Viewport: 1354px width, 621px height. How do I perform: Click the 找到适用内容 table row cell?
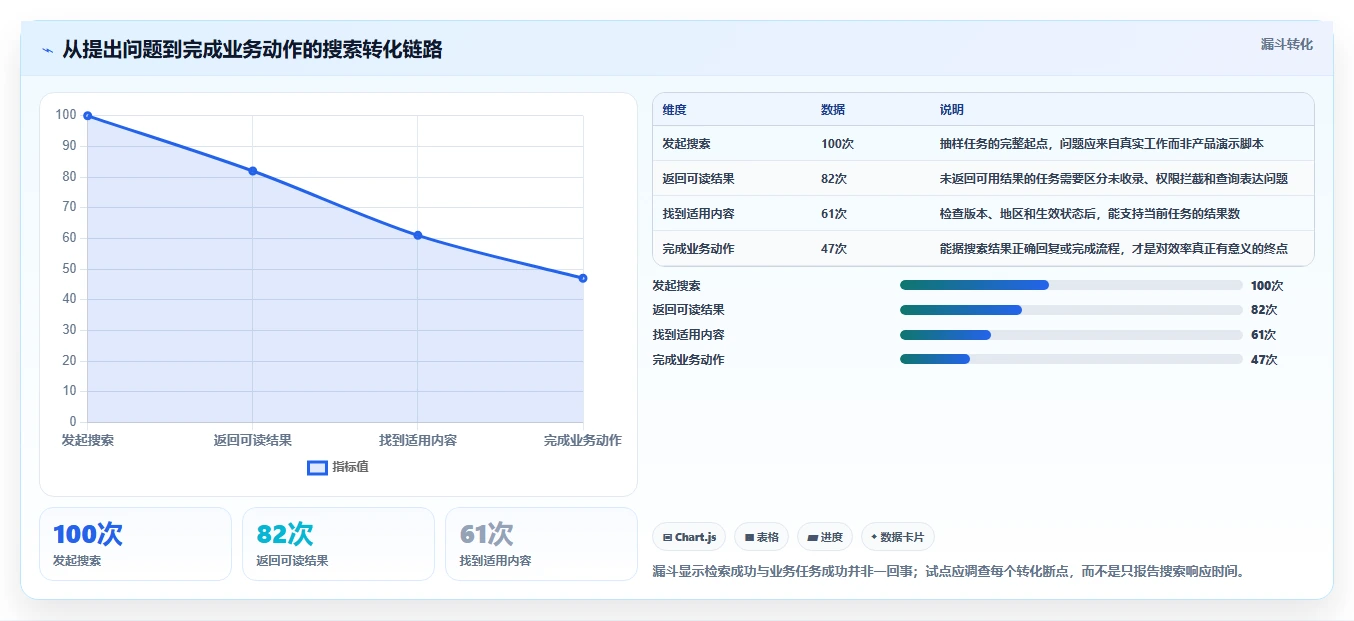[698, 214]
